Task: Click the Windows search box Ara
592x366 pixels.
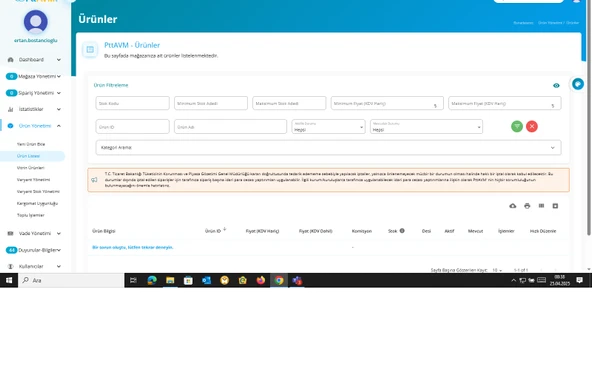Action: click(72, 280)
